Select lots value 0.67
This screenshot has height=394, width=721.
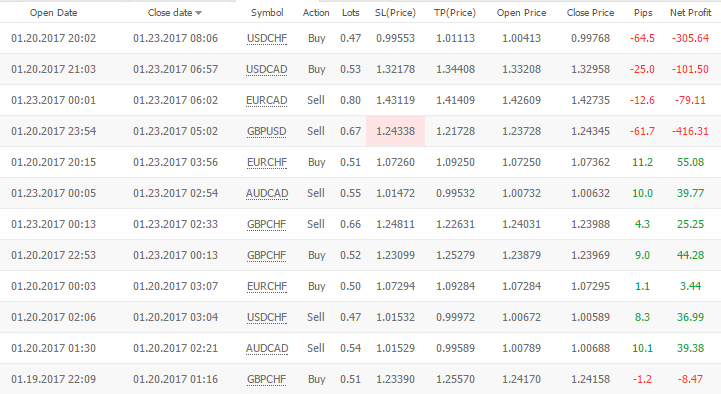[x=350, y=131]
